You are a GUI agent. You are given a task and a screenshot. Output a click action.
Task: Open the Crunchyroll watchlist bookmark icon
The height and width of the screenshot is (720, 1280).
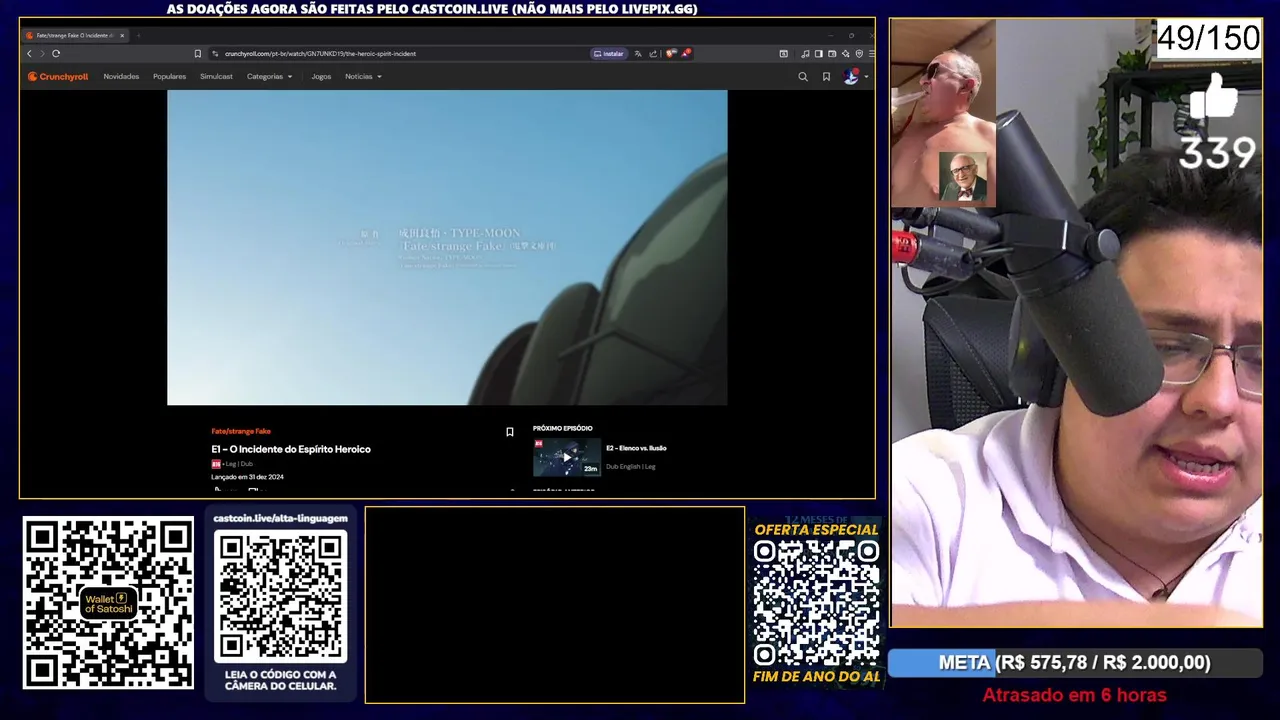point(826,76)
